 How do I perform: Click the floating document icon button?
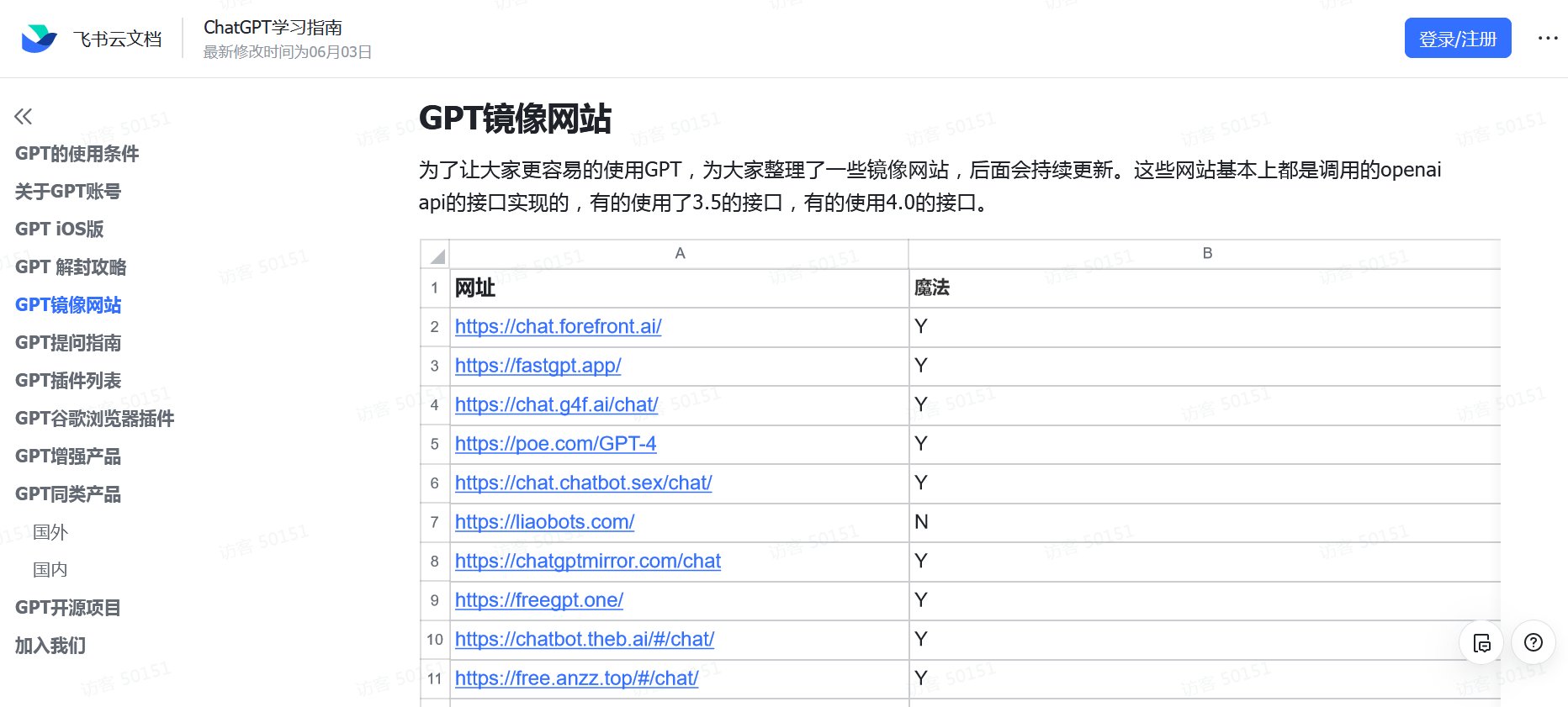click(x=1481, y=642)
